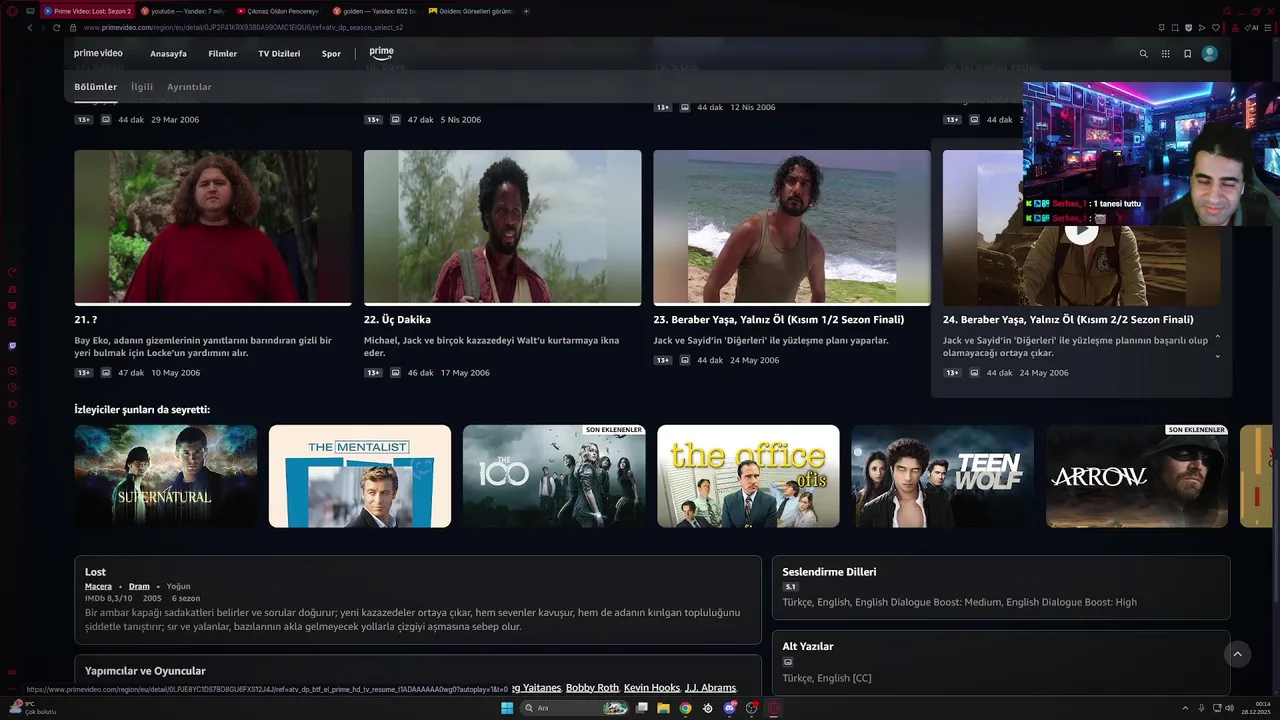Open The 100 recommendation card
The image size is (1280, 720).
pyautogui.click(x=554, y=476)
